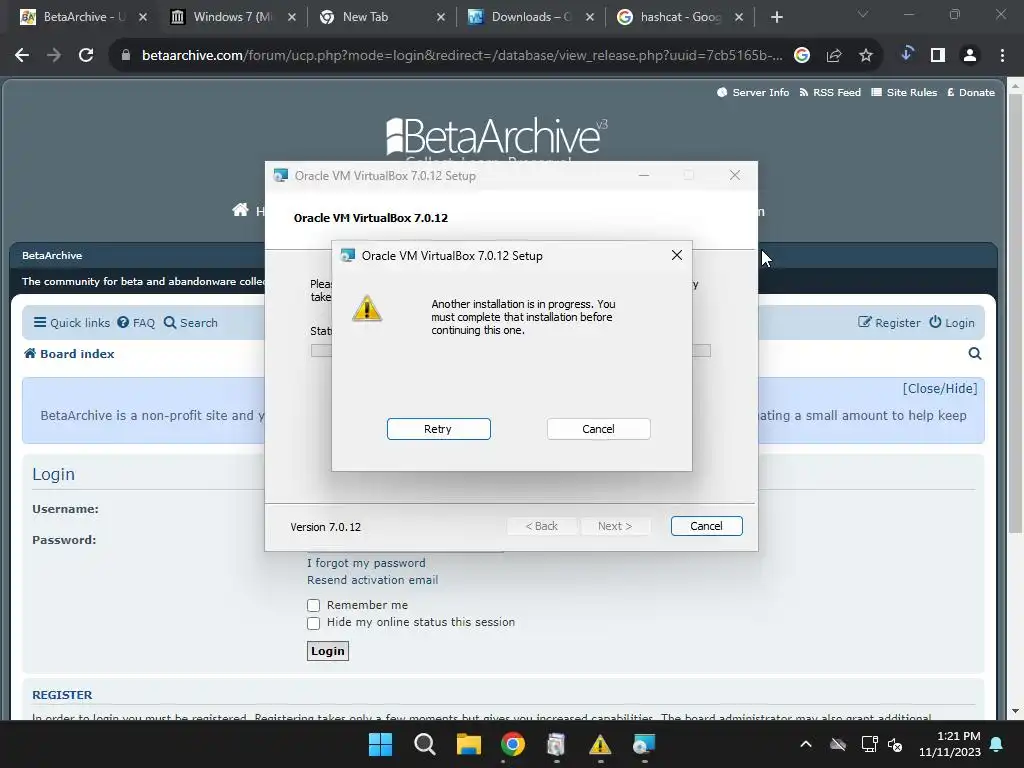Click the VirtualBox setup icon in taskbar
This screenshot has width=1024, height=768.
[x=644, y=744]
